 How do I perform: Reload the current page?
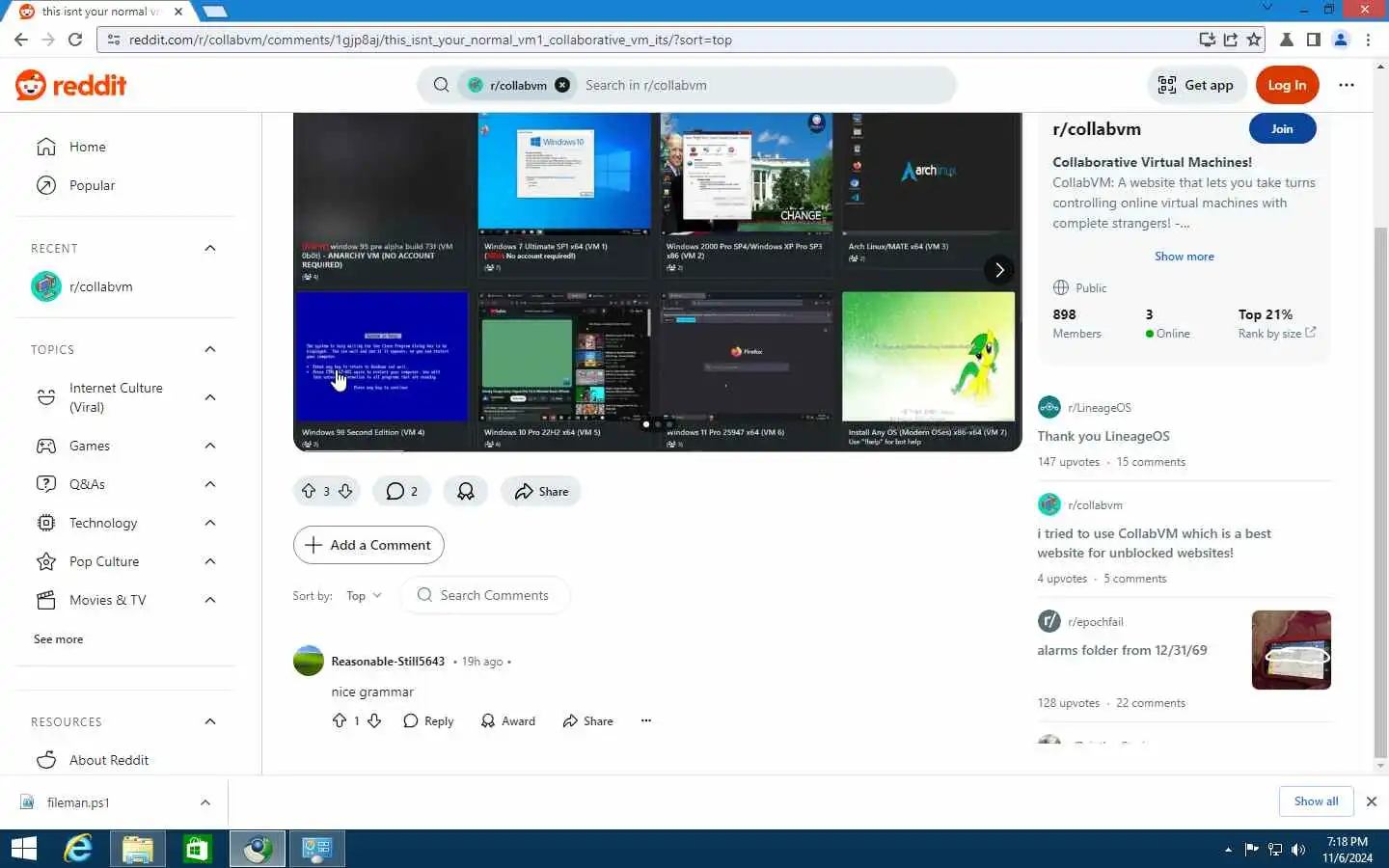pos(75,40)
